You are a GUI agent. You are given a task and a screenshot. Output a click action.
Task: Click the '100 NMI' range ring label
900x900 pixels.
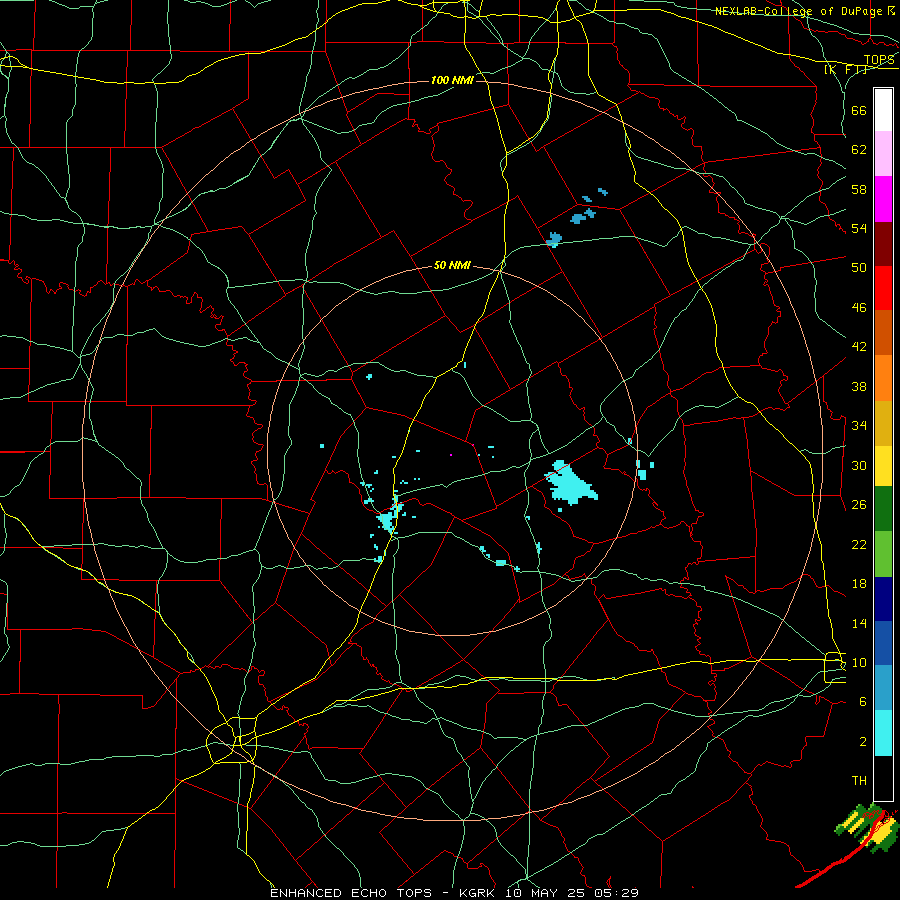point(452,80)
